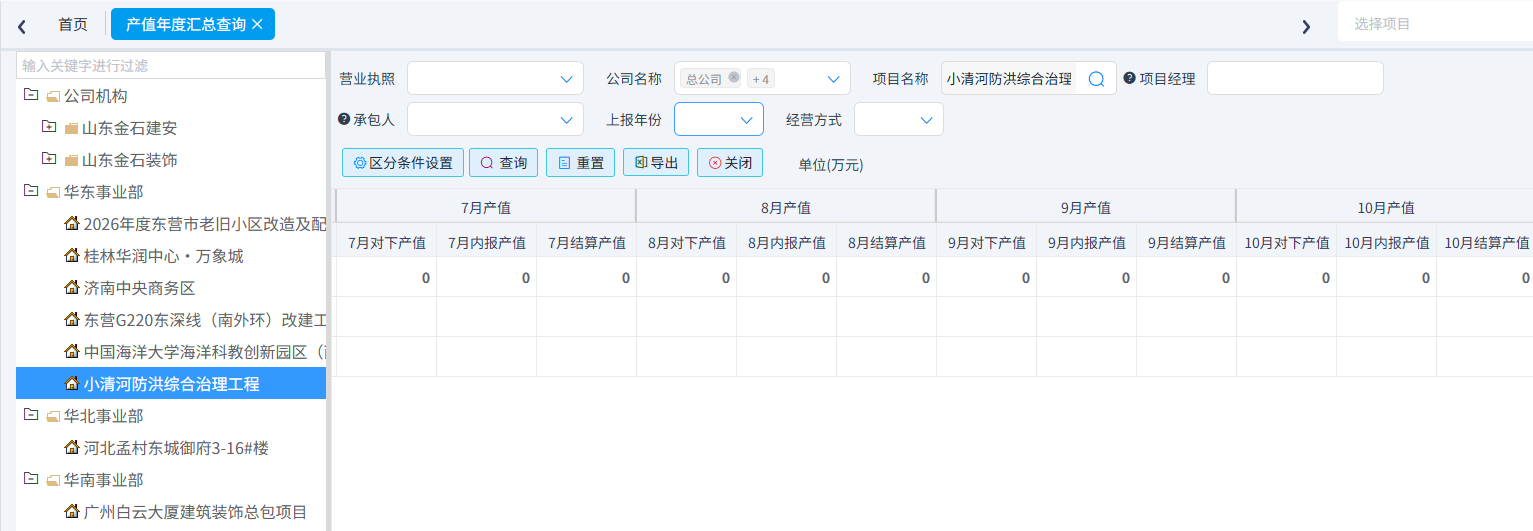Click the 7月内报产值 column header
Screen dimensions: 1533x531
(x=486, y=242)
